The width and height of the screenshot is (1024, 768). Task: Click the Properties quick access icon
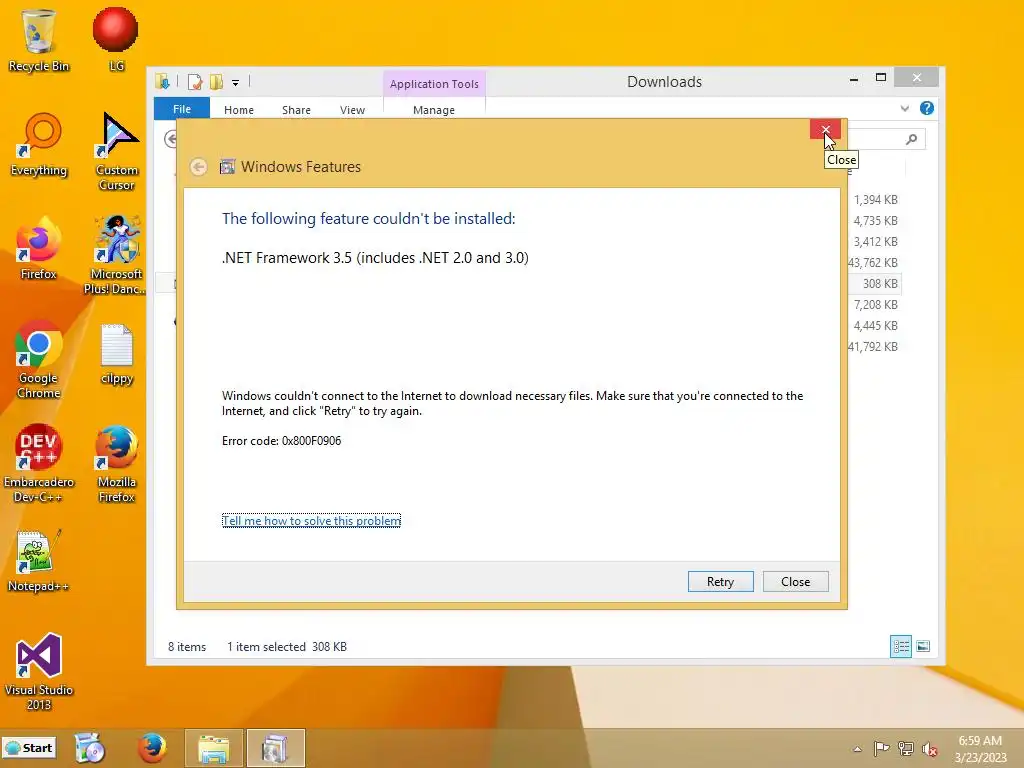pos(195,82)
